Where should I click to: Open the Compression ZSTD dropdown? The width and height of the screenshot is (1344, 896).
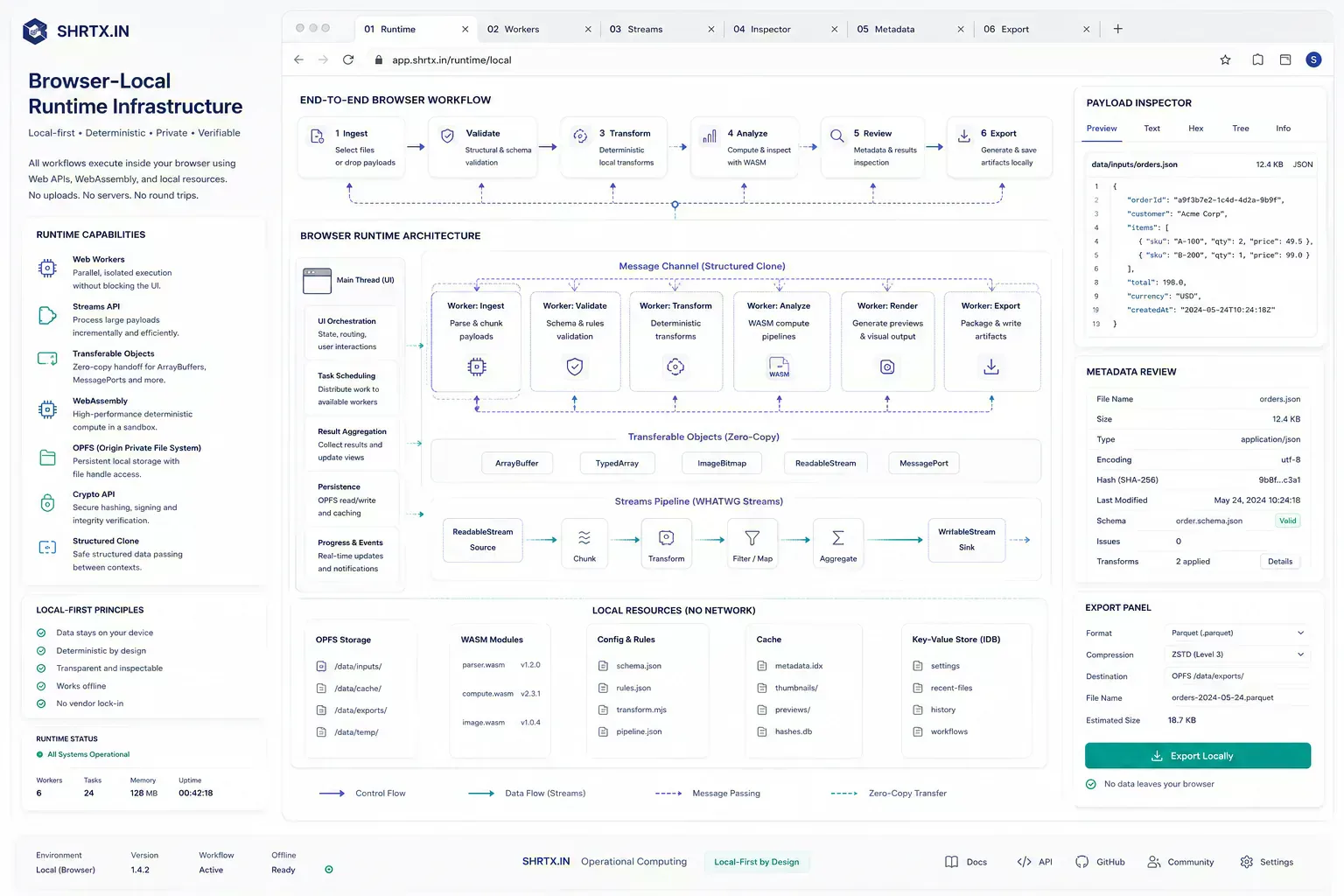(1238, 654)
